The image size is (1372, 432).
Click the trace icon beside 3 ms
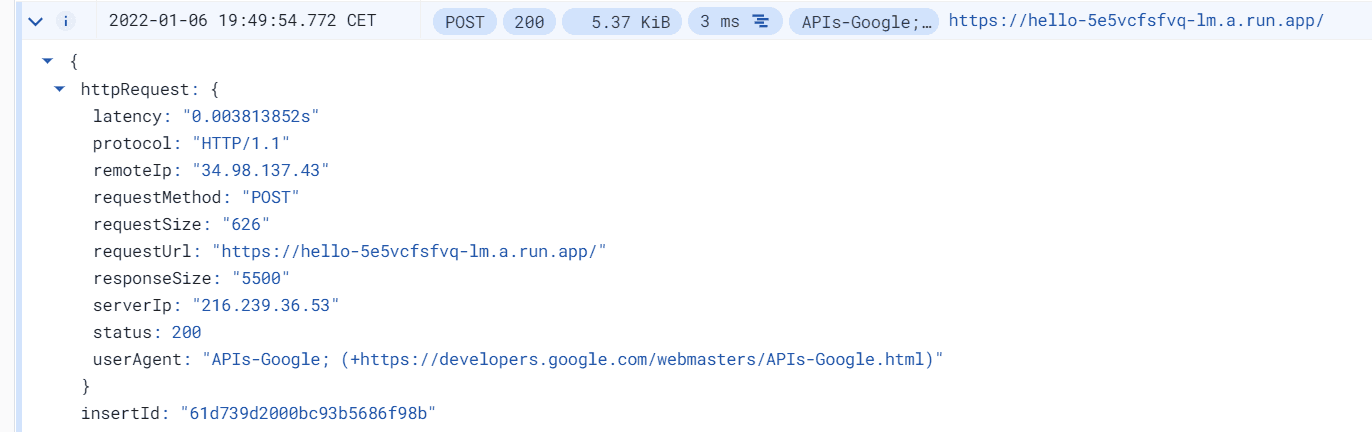pyautogui.click(x=761, y=21)
